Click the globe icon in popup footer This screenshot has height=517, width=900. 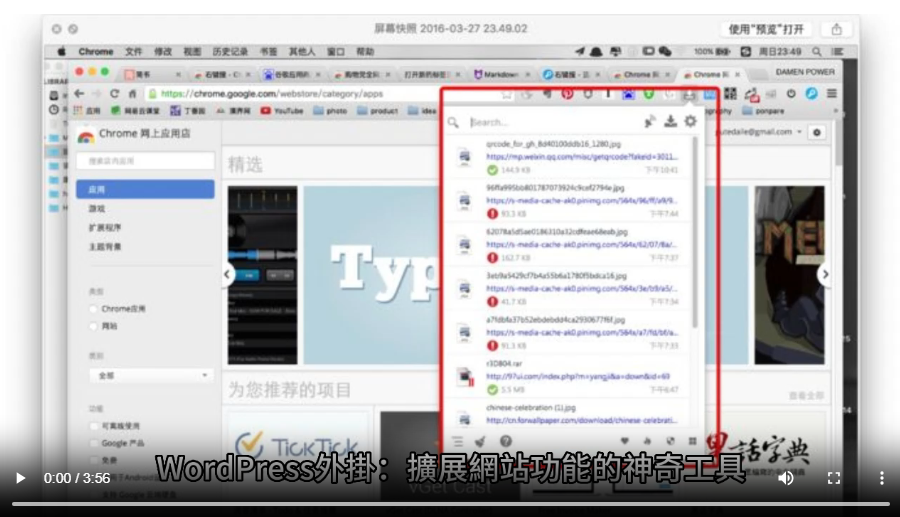pos(670,441)
